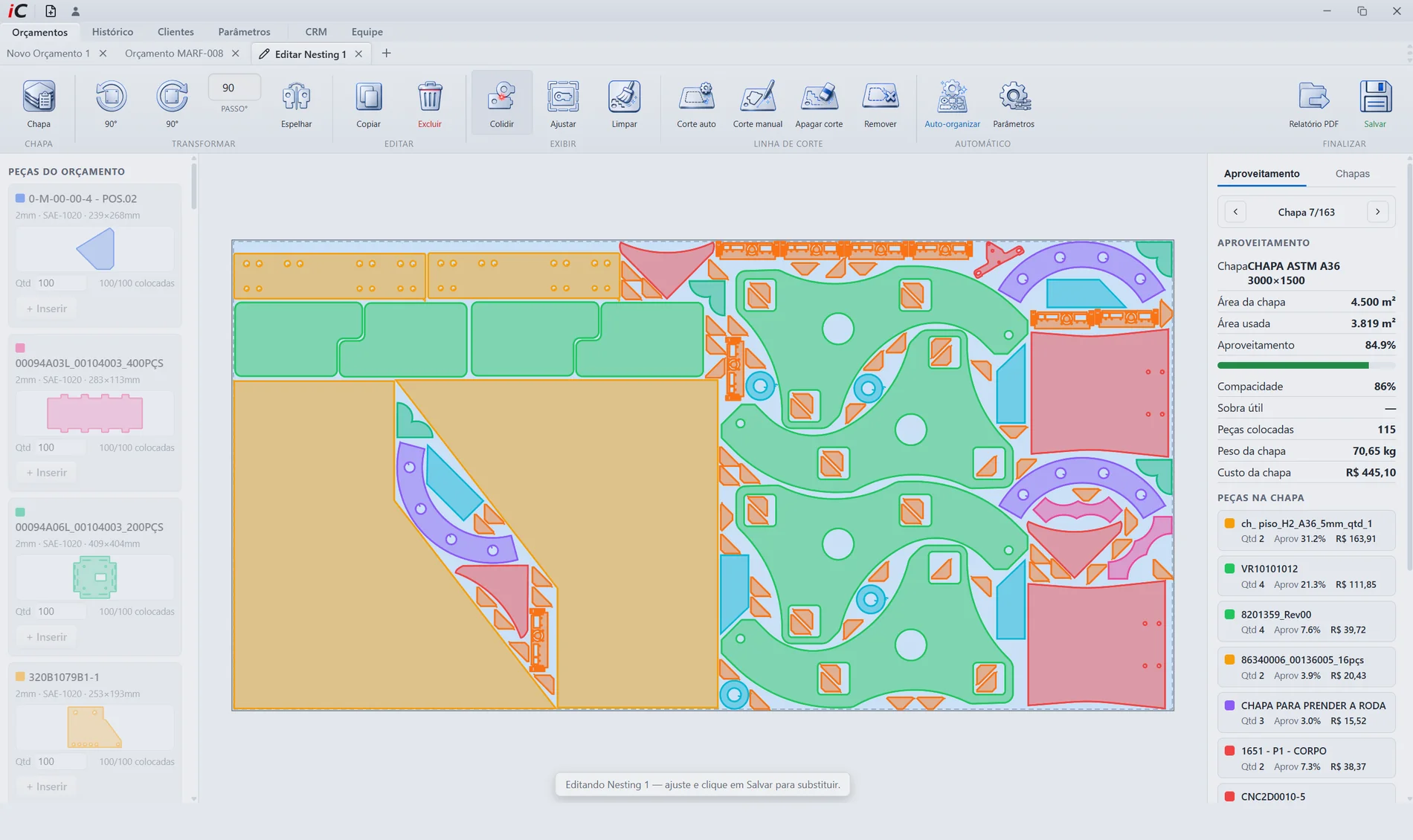Rotate counterclockwise using the first 90° icon
The image size is (1413, 840).
coord(111,103)
